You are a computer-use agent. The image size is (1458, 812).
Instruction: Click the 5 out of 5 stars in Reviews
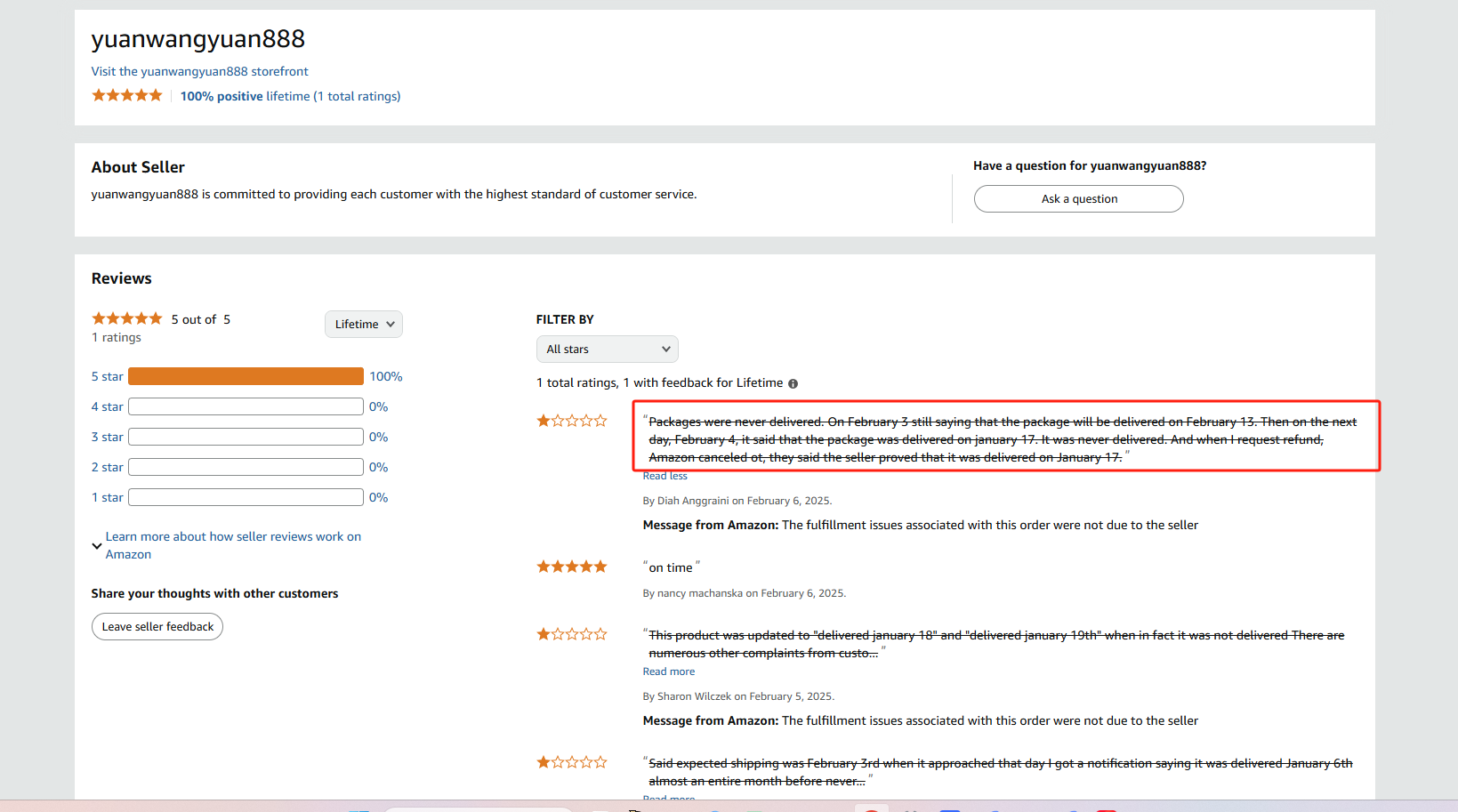click(127, 318)
